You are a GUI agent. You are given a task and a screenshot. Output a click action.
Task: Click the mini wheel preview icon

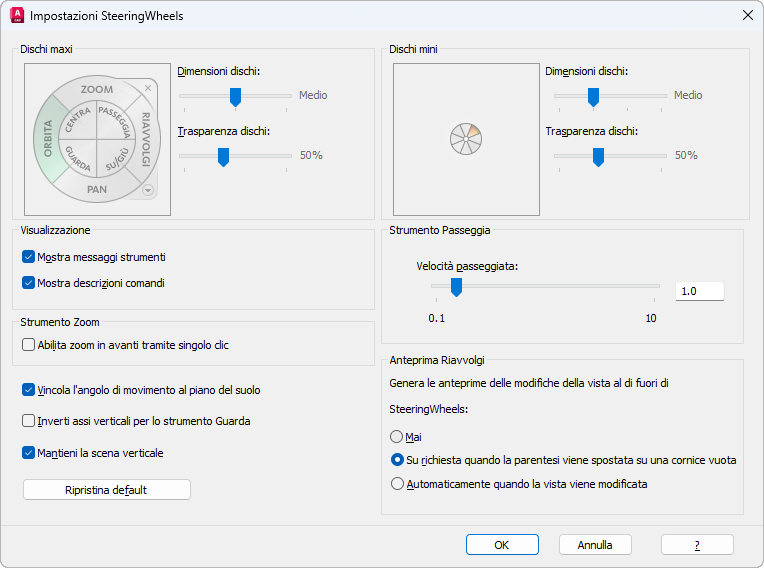click(x=466, y=139)
